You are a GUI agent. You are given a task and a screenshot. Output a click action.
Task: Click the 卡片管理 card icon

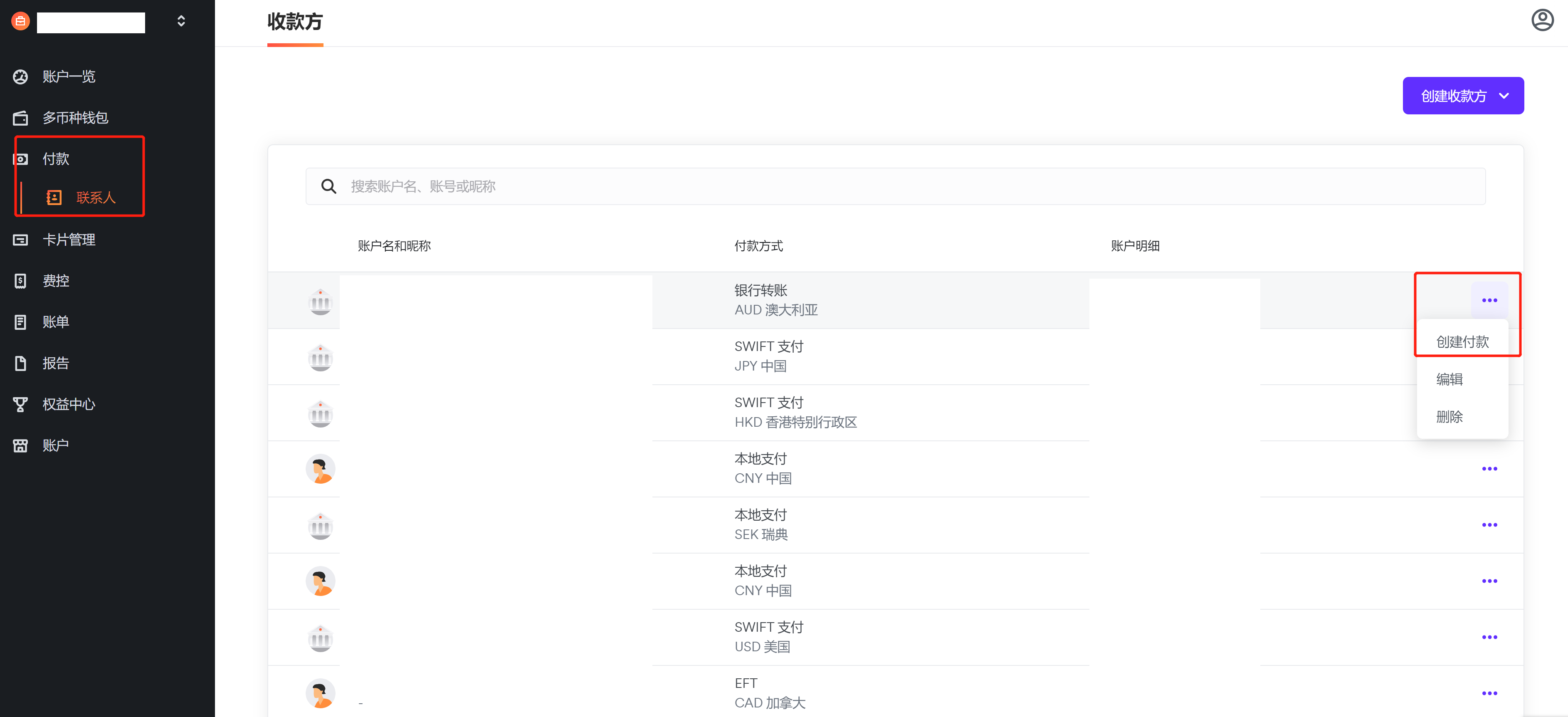pyautogui.click(x=20, y=240)
